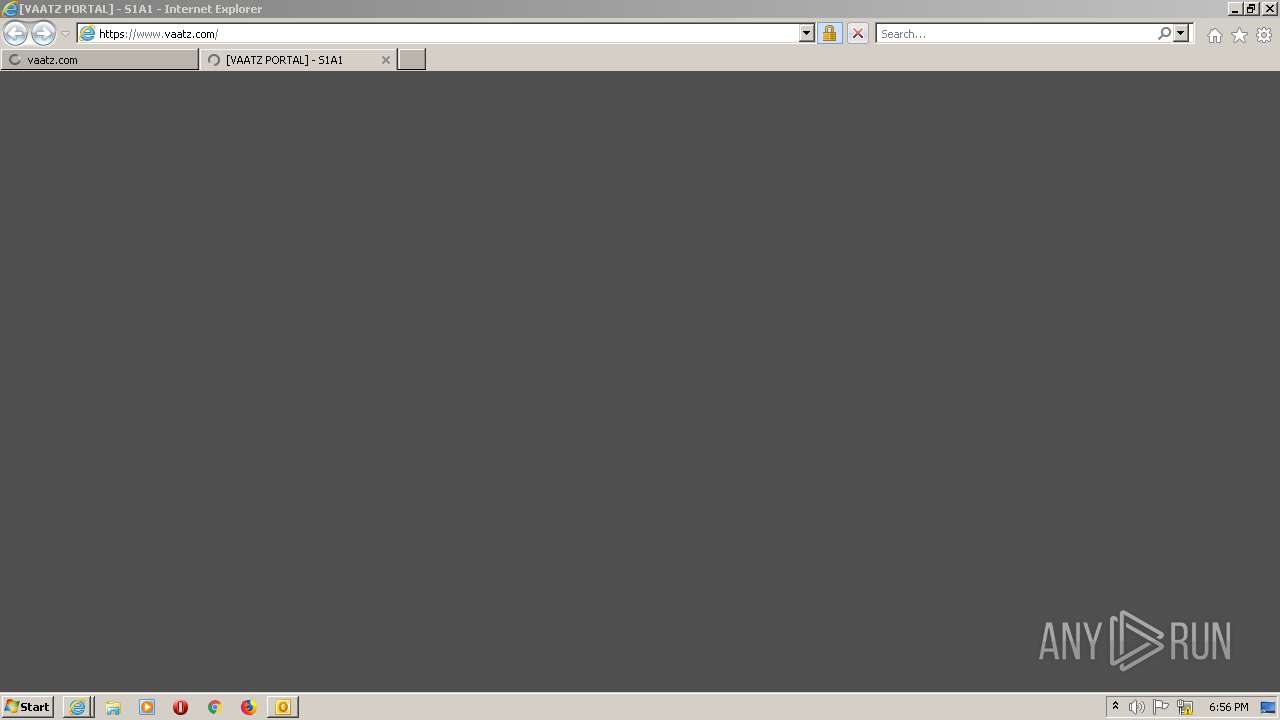Viewport: 1280px width, 720px height.
Task: Switch to the vaatz.com tab
Action: click(100, 60)
